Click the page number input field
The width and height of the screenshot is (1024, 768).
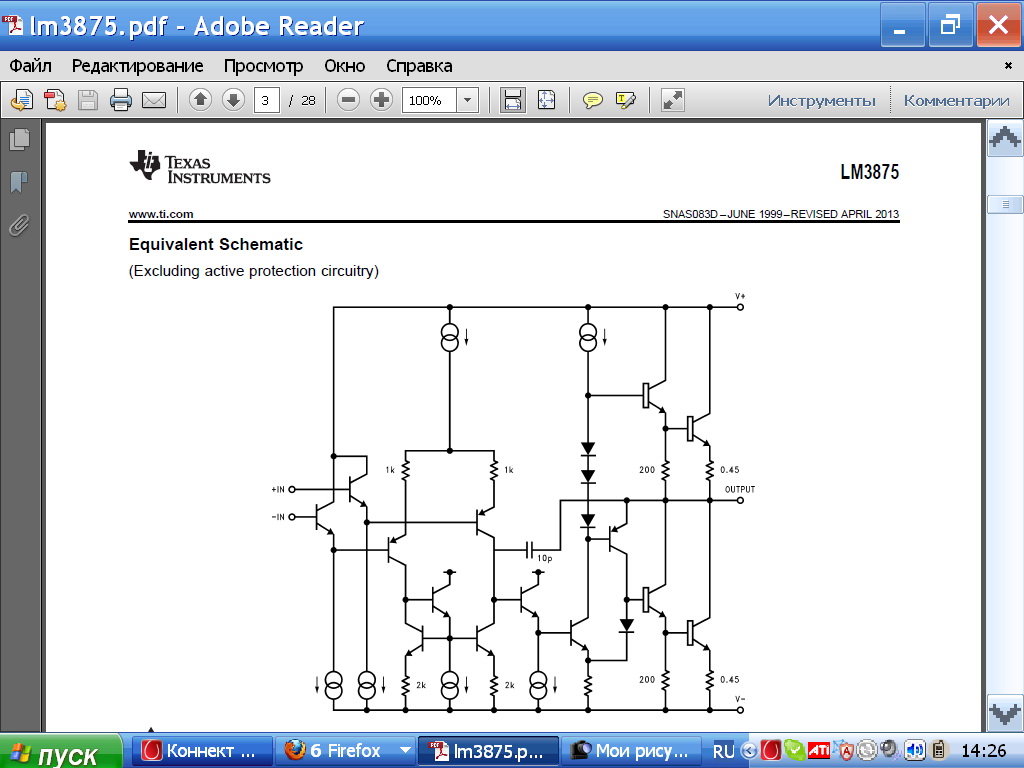tap(267, 100)
